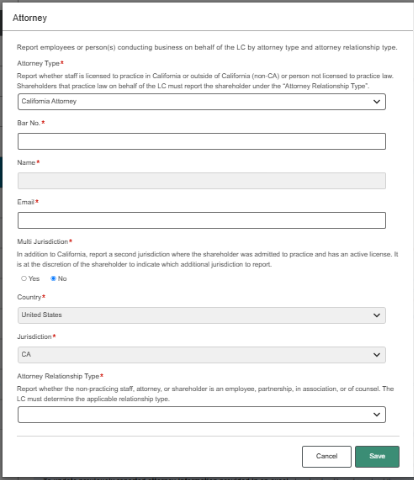414x480 pixels.
Task: Click the Multi Jurisdiction label
Action: 43,242
